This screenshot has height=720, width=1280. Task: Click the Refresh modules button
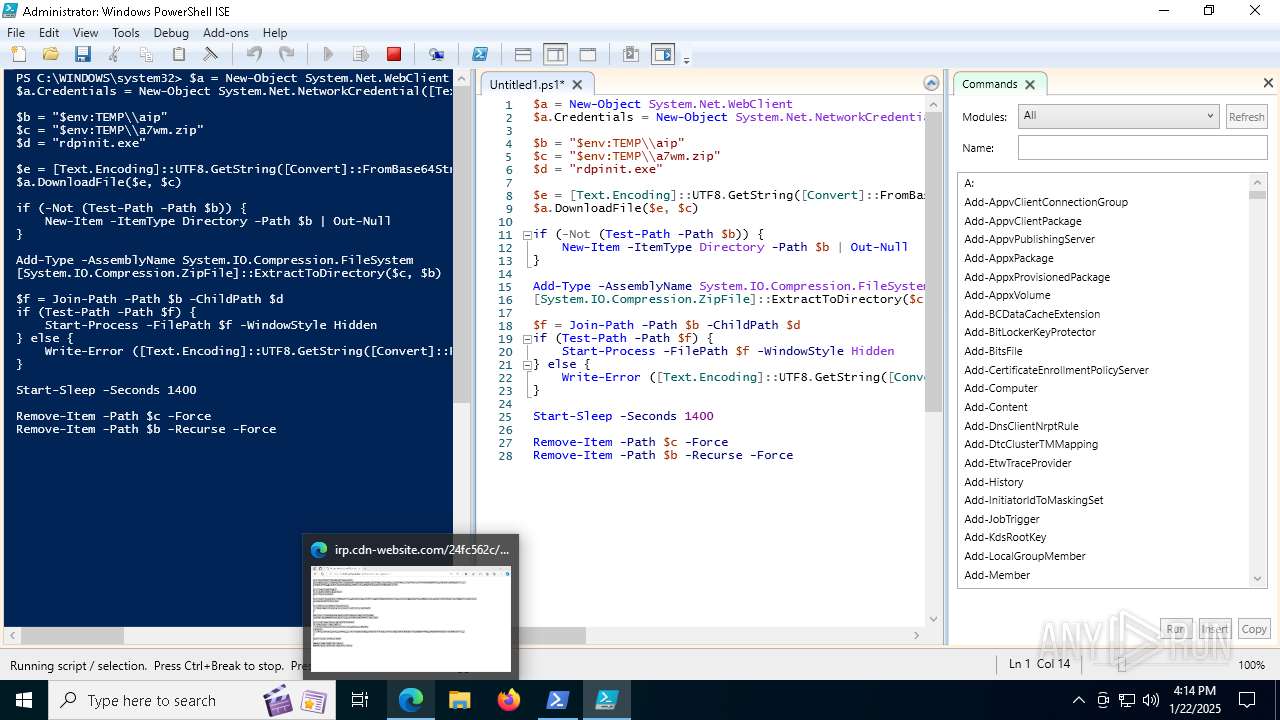1246,117
